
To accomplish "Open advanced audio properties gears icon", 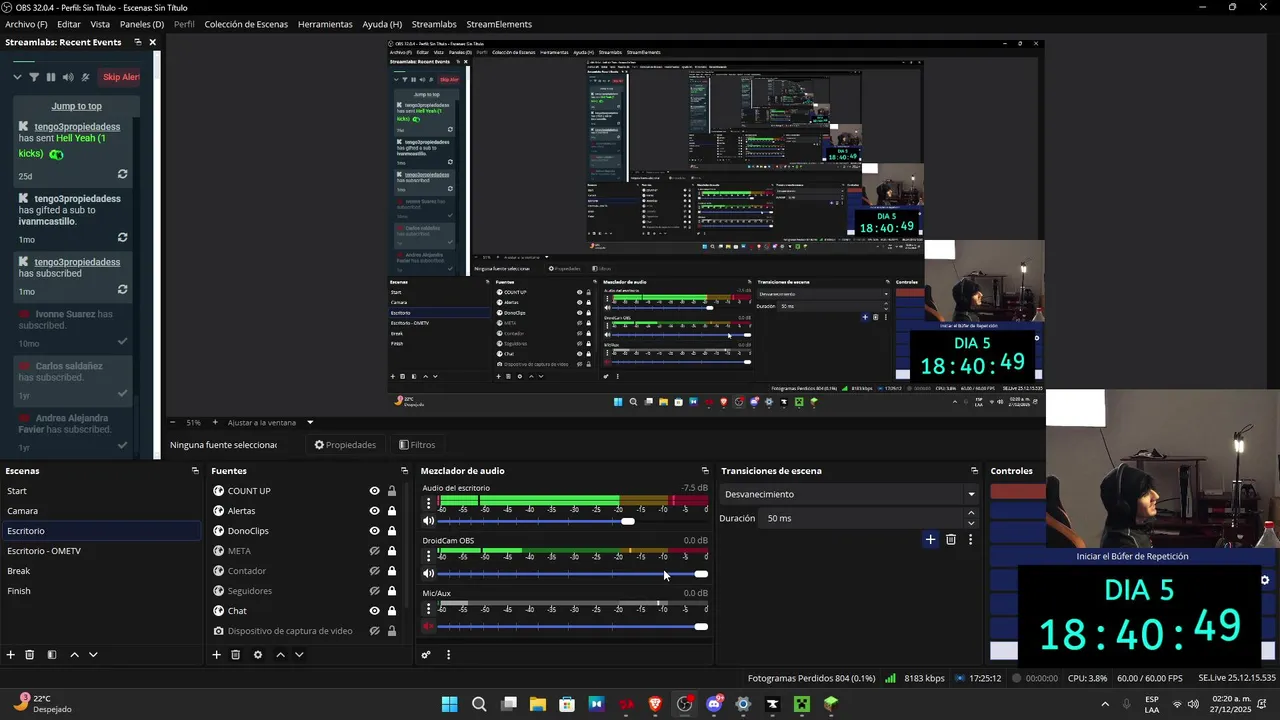I will coord(426,655).
